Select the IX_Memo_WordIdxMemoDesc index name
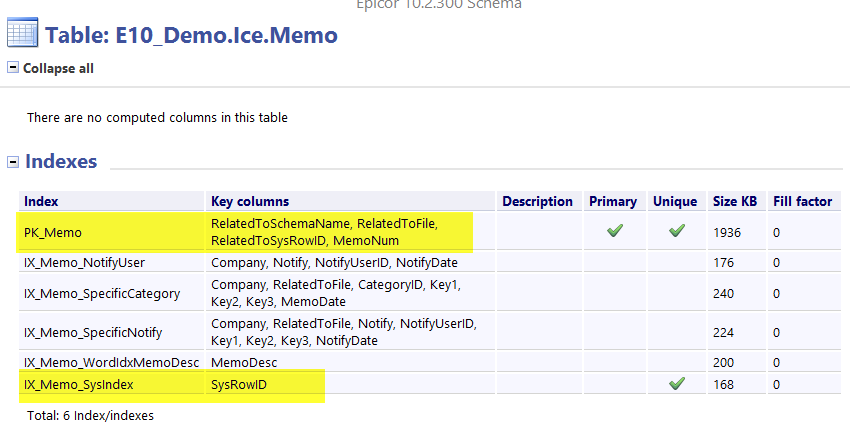Image resolution: width=850 pixels, height=433 pixels. tap(111, 363)
